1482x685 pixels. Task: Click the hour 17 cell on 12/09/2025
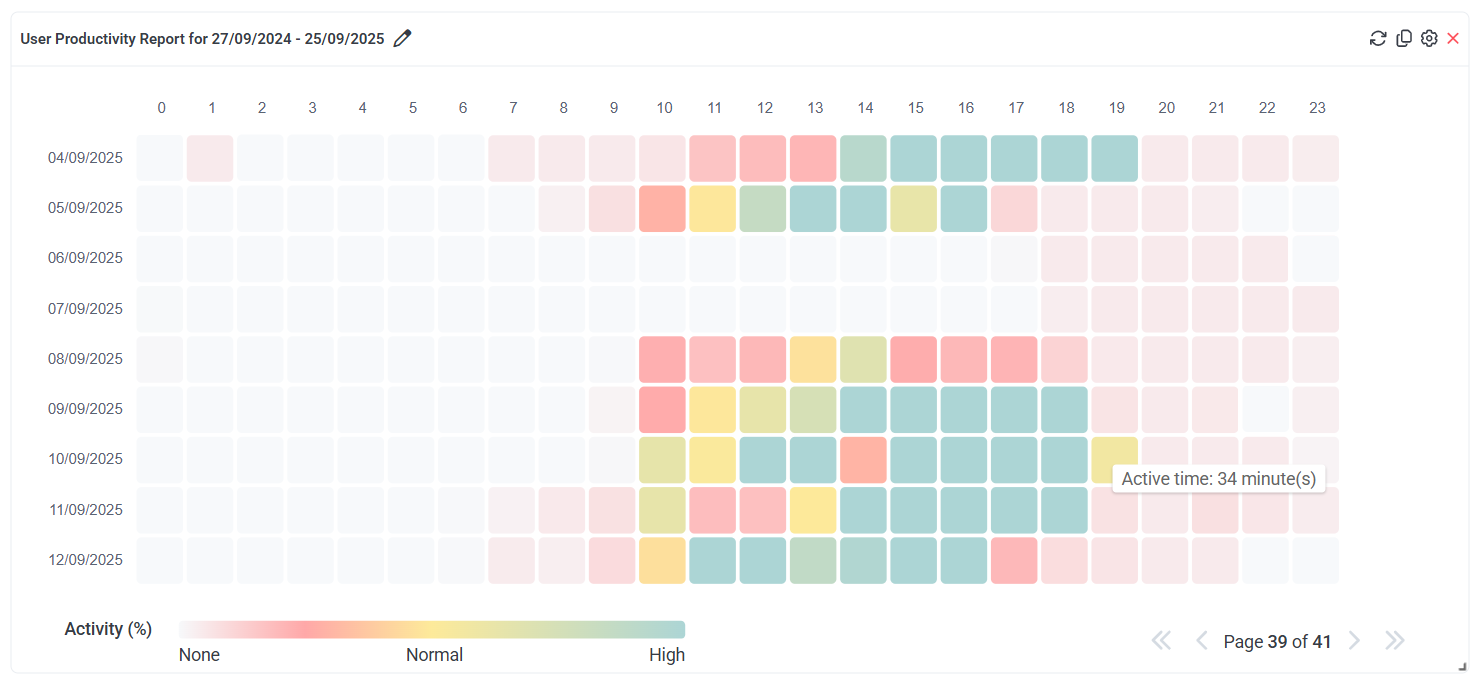[x=1014, y=560]
